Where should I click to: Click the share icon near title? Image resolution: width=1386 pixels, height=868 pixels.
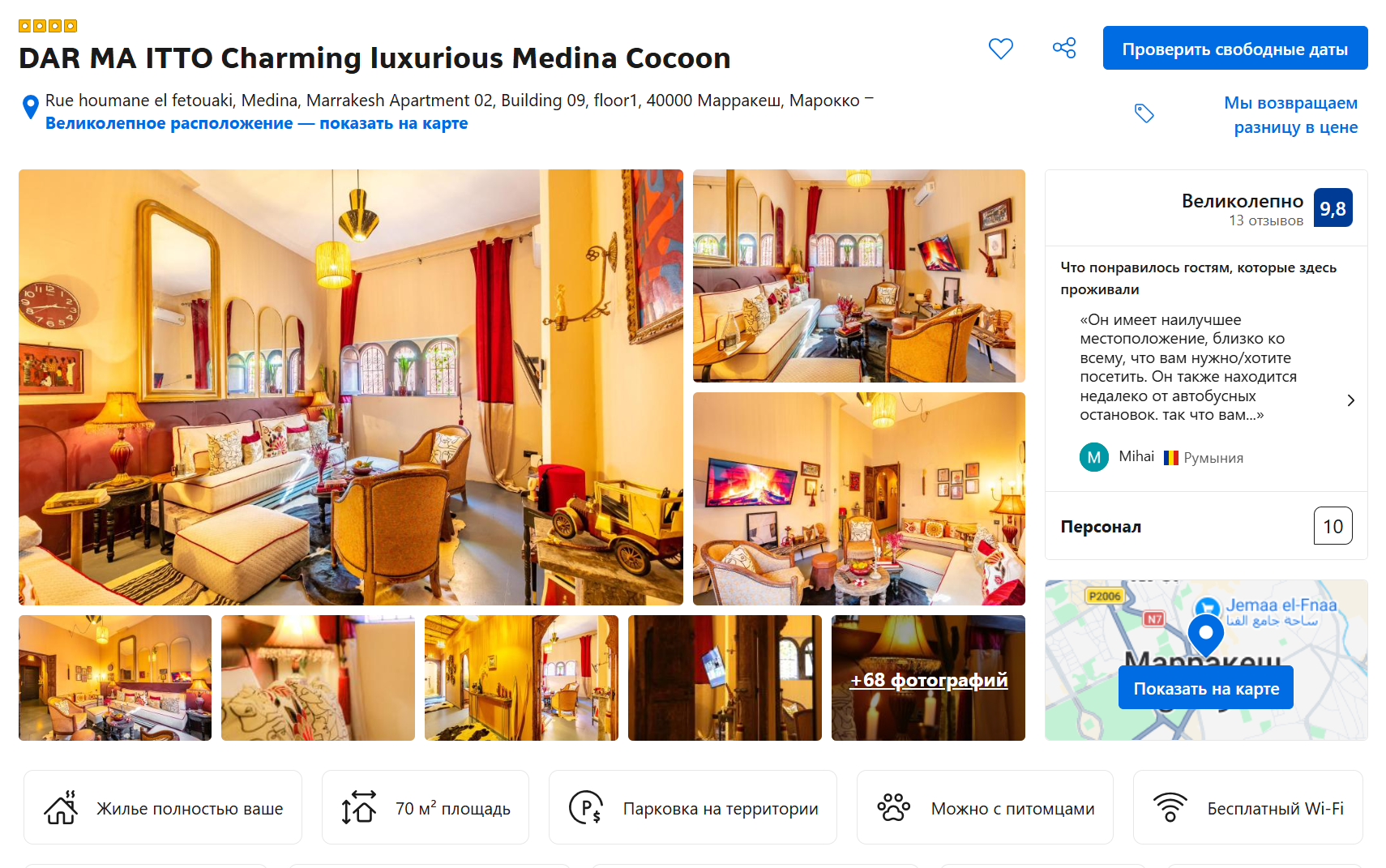(1064, 48)
